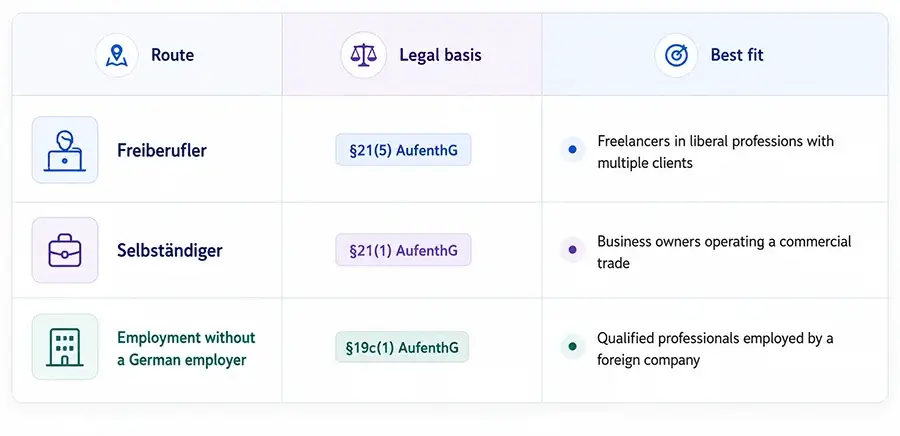Click Qualified professionals employed by foreign company text
Screen dimensions: 900x436
(x=715, y=349)
